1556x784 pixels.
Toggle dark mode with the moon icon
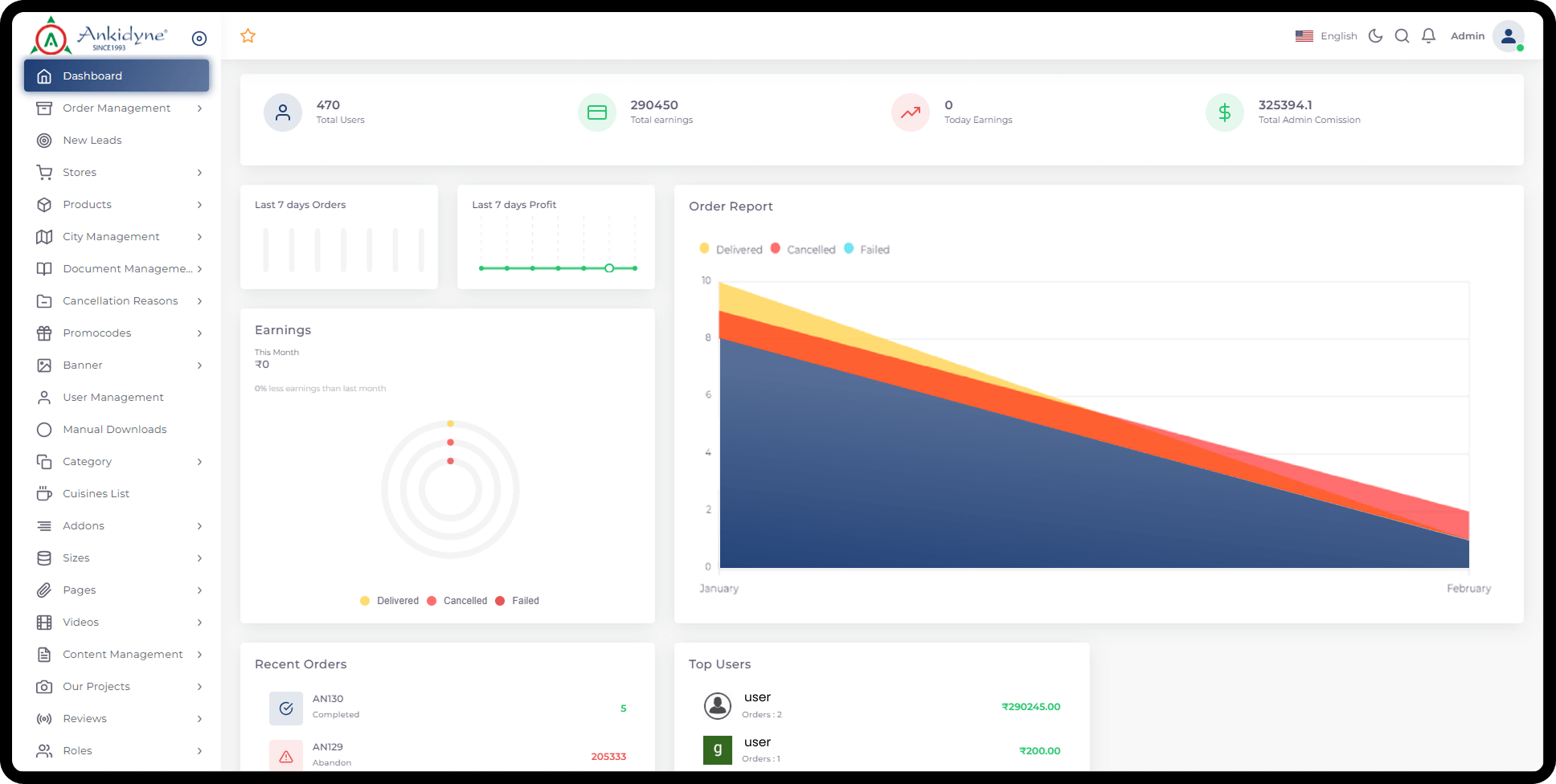coord(1375,36)
